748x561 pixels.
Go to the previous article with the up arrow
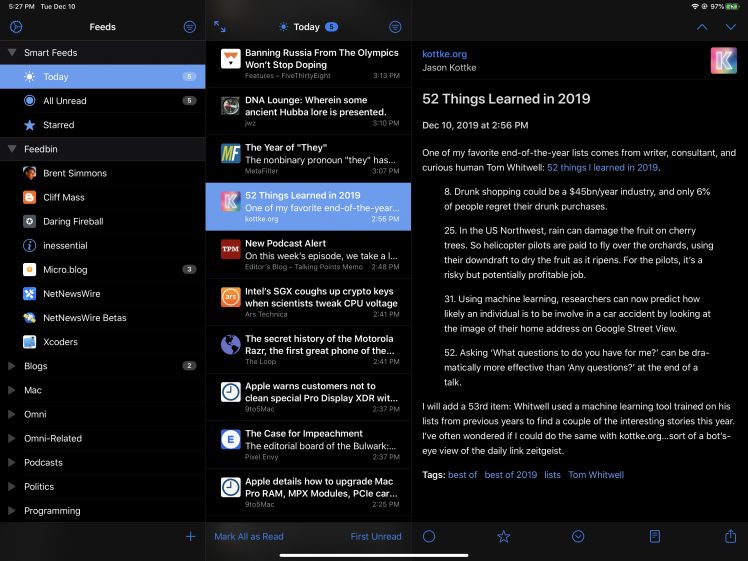(702, 27)
